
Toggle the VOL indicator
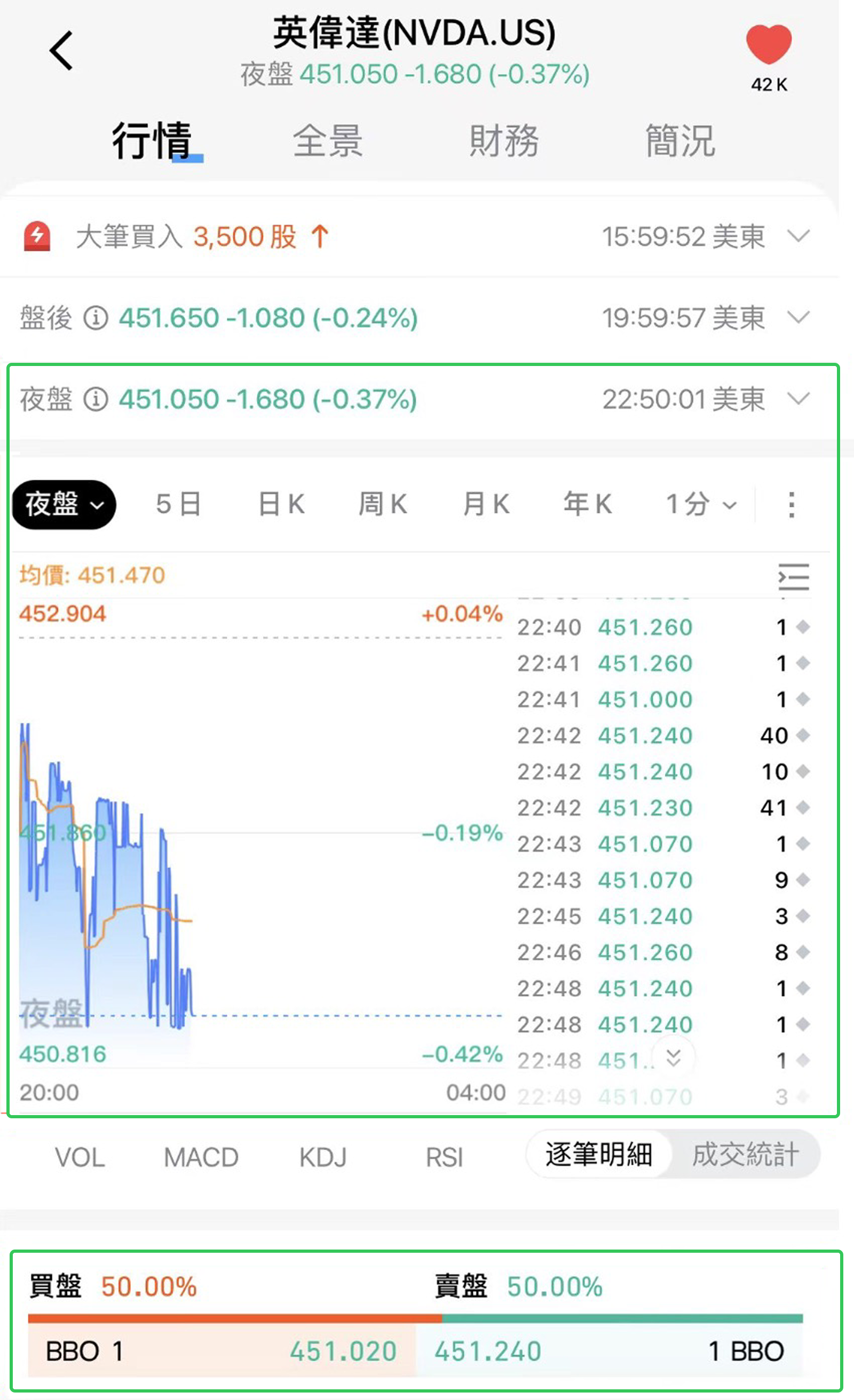tap(80, 1157)
